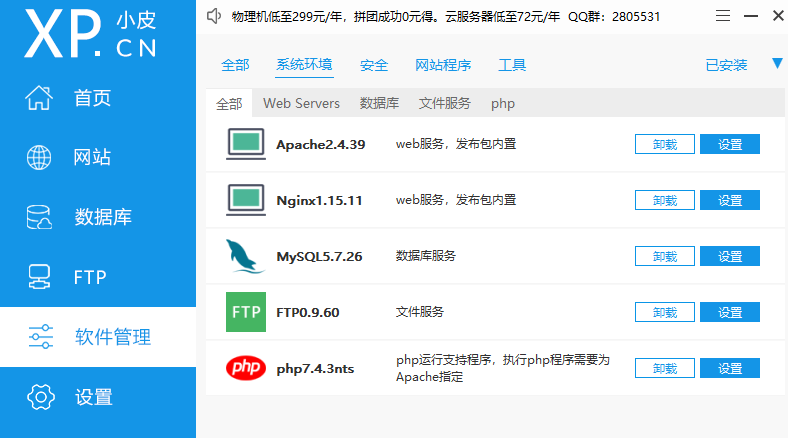Image resolution: width=788 pixels, height=438 pixels.
Task: Open 设置 for MySQL5.7.26
Action: (x=730, y=256)
